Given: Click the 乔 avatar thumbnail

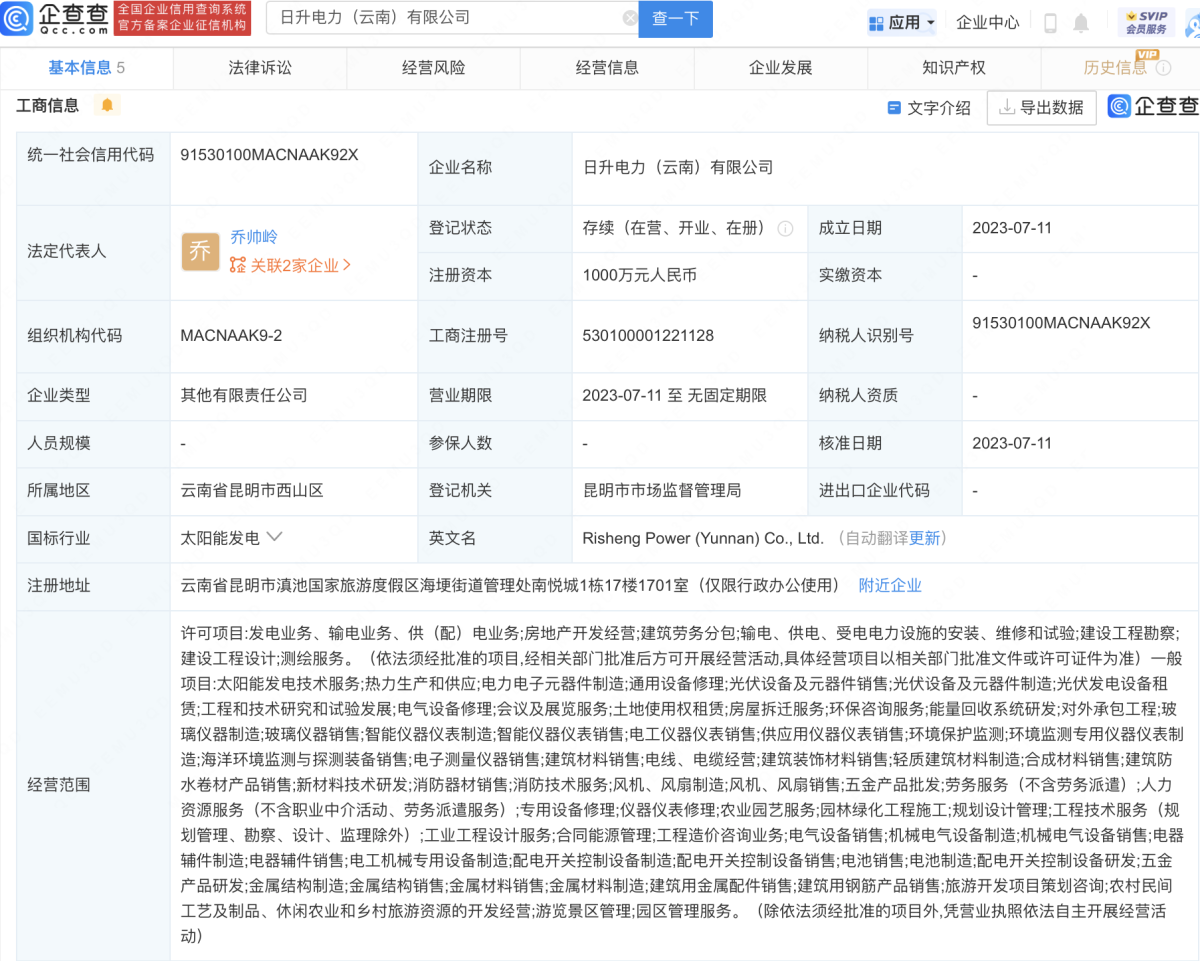Looking at the screenshot, I should pyautogui.click(x=200, y=251).
